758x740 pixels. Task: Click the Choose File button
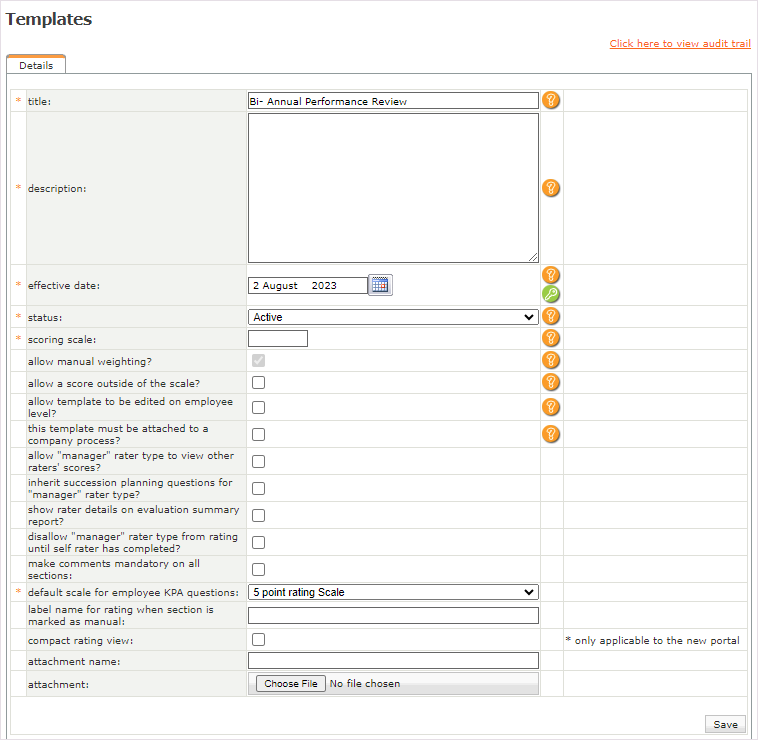291,684
